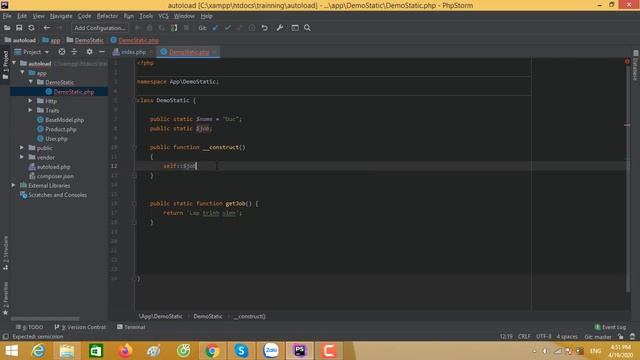640x360 pixels.
Task: Click the blue Git Update Project arrow
Action: coord(215,28)
